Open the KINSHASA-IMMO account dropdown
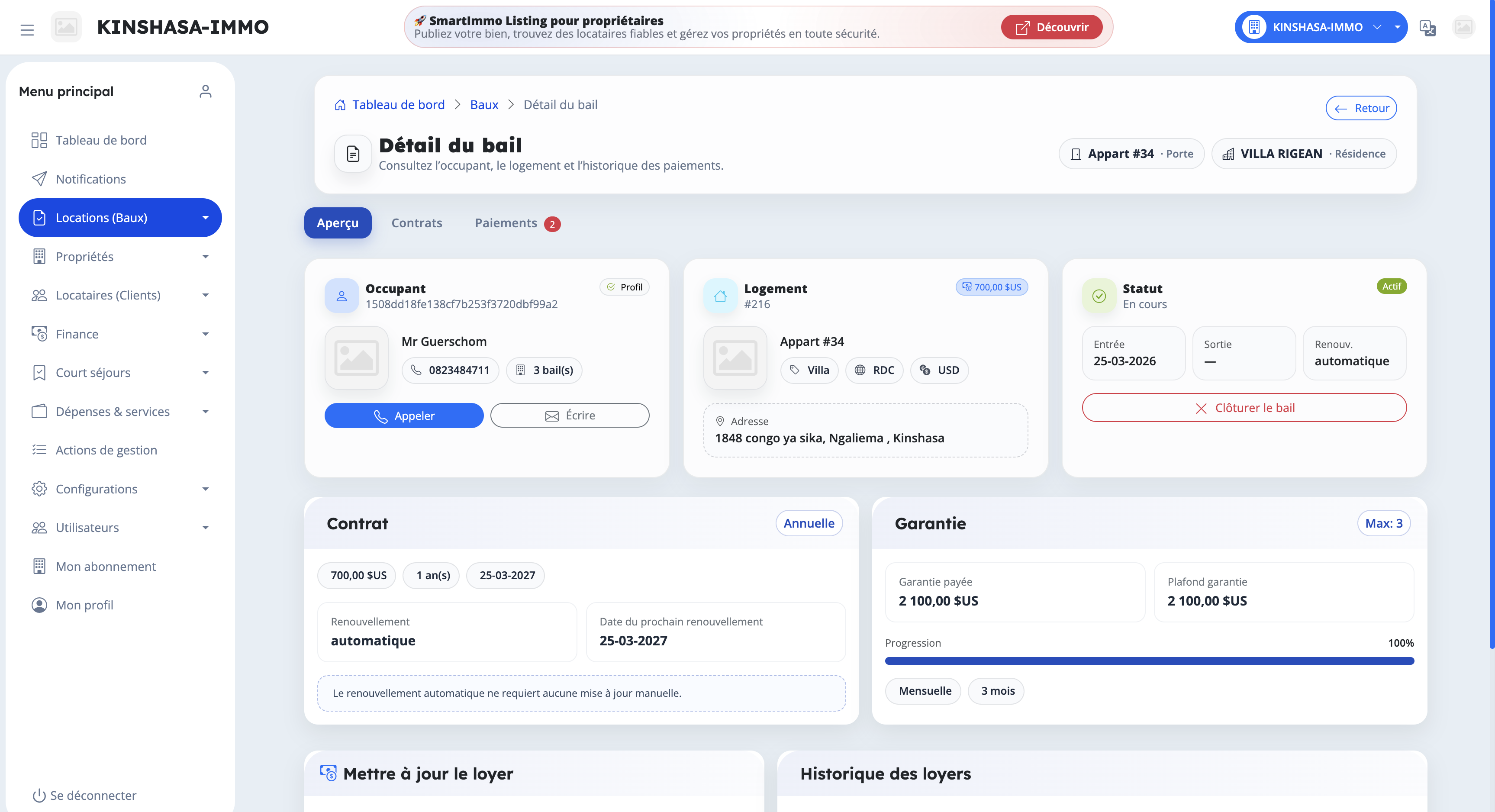The image size is (1495, 812). pos(1320,27)
